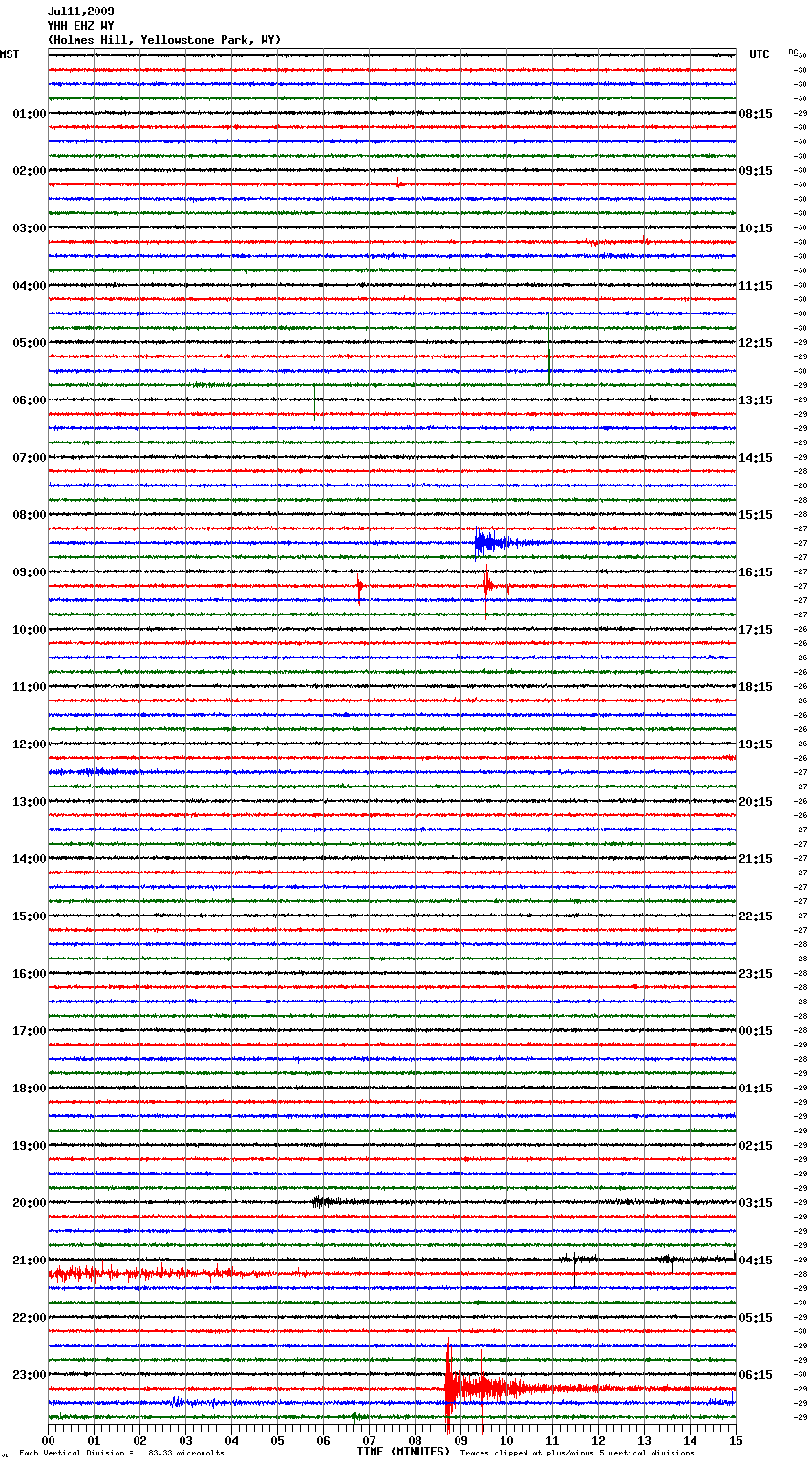Select the 03:00 MST row label

pos(29,228)
